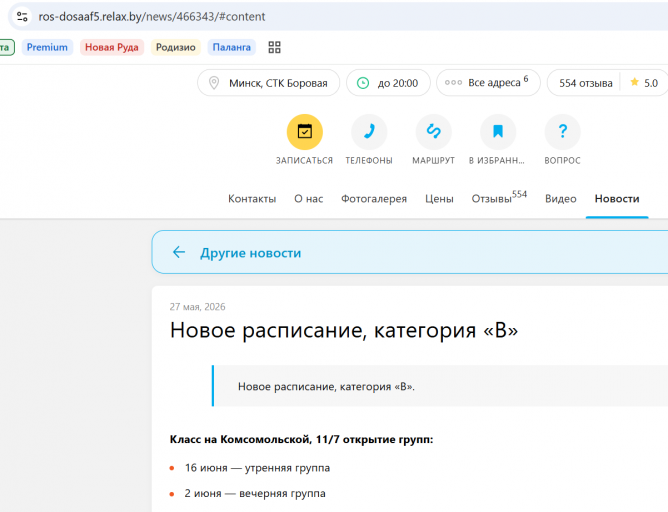Viewport: 668px width, 512px height.
Task: Click the green clock icon
Action: [363, 83]
